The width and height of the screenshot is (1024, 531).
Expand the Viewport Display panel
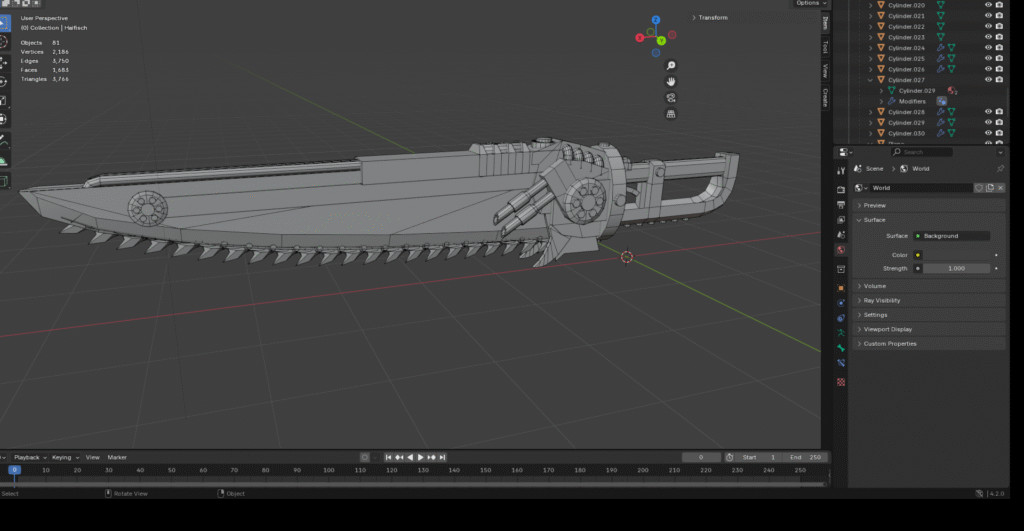click(887, 329)
